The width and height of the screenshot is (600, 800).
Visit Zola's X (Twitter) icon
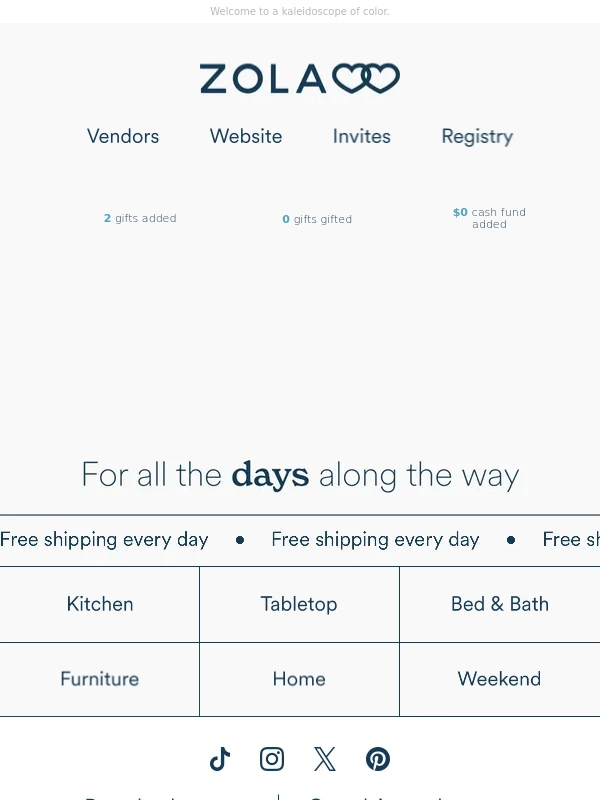[x=324, y=759]
